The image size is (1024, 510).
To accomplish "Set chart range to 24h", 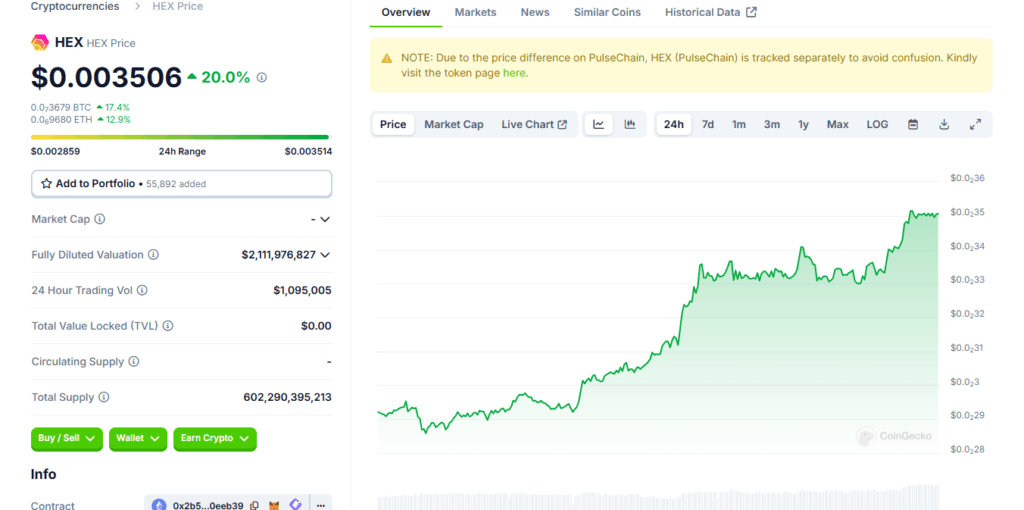I will tap(674, 124).
